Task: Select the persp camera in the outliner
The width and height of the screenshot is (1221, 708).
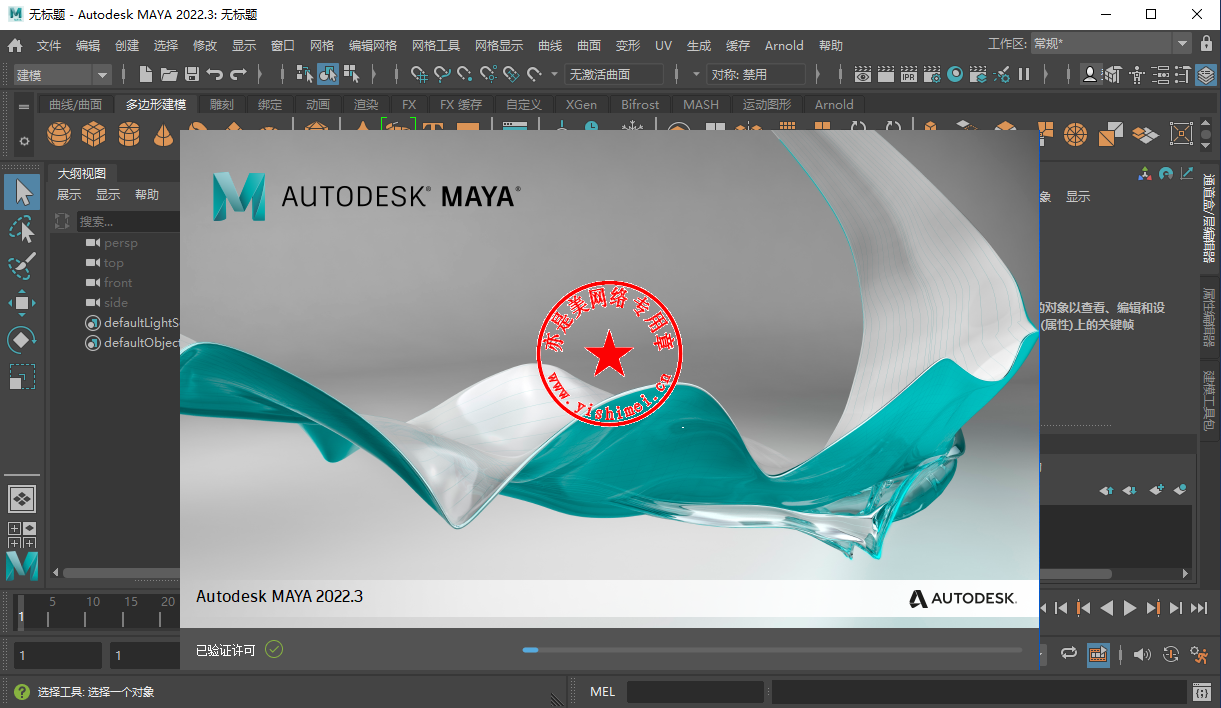Action: 121,243
